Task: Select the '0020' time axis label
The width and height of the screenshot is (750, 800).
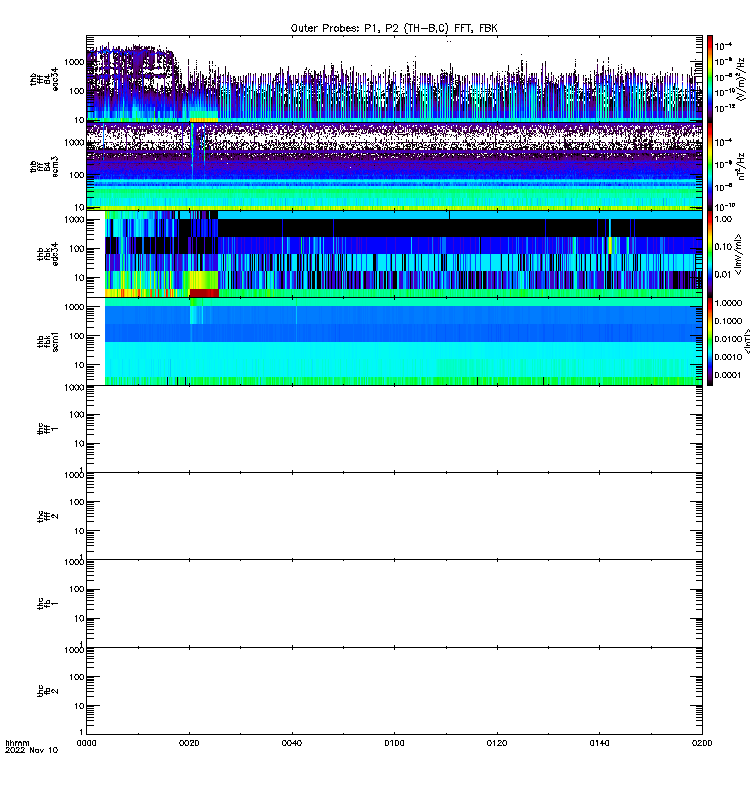Action: [189, 743]
